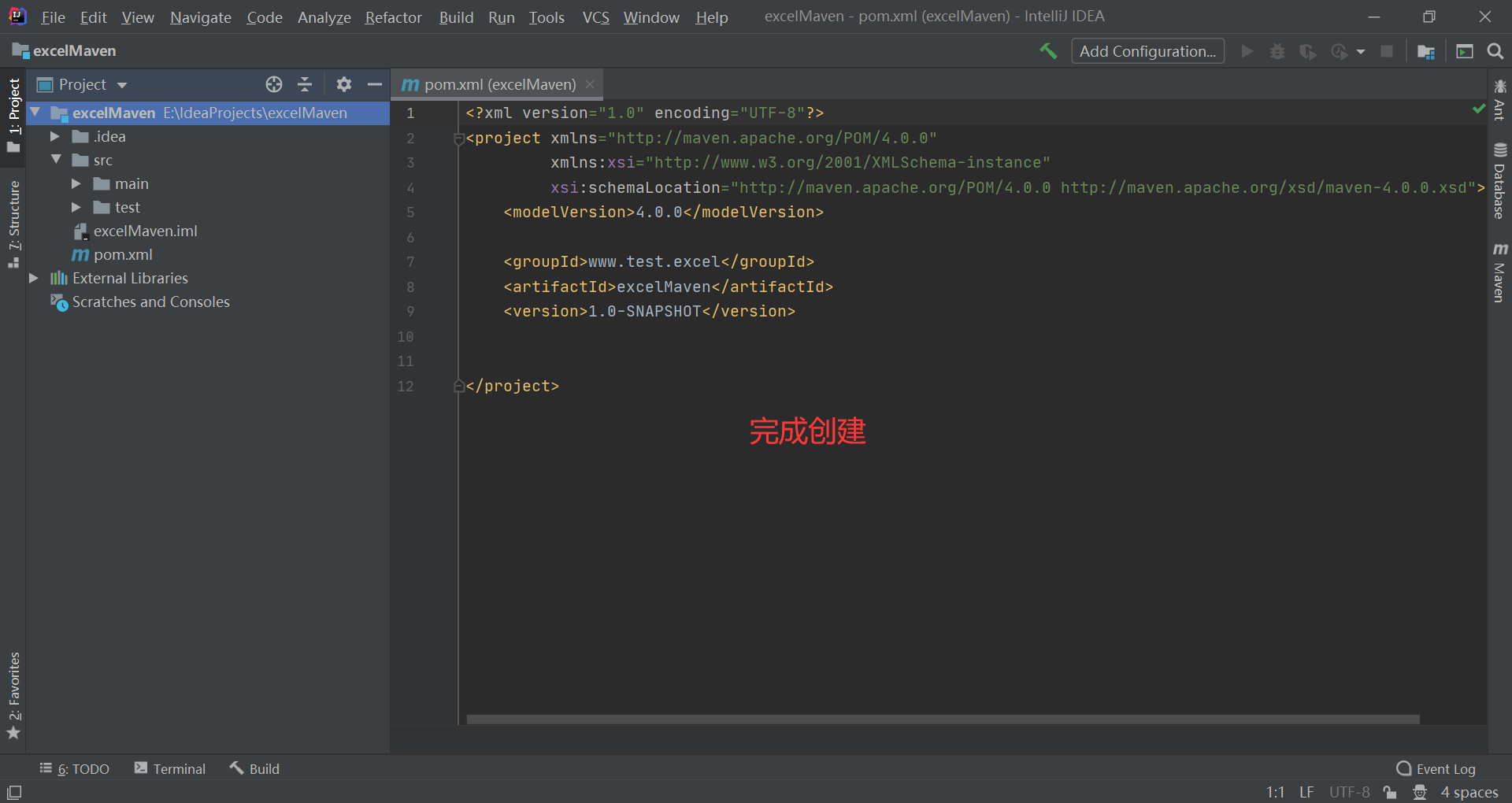
Task: Change LF line separator
Action: pyautogui.click(x=1306, y=792)
